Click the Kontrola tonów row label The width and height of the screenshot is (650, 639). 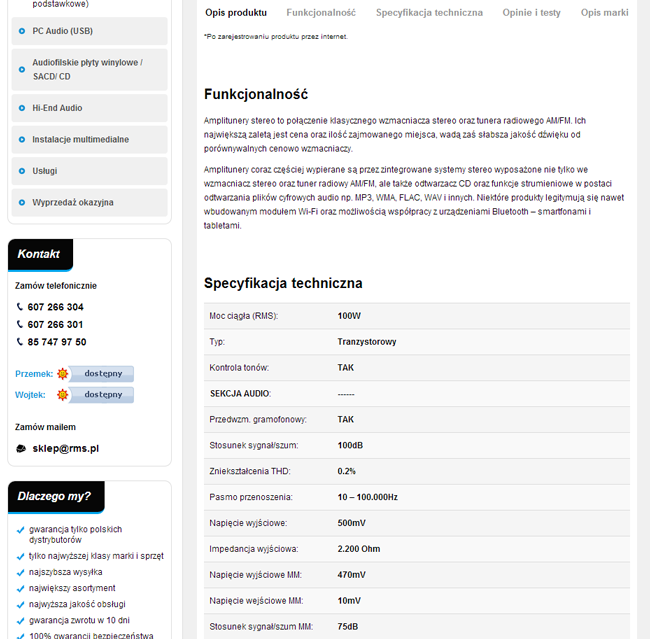239,368
